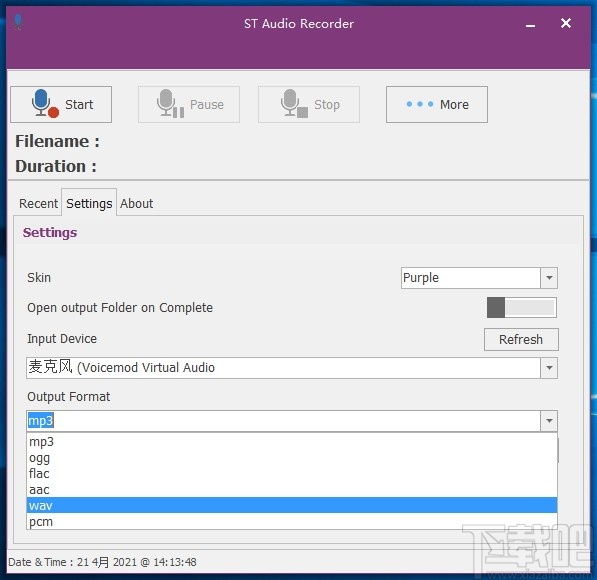Refresh the input device list
This screenshot has height=580, width=597.
pyautogui.click(x=521, y=339)
